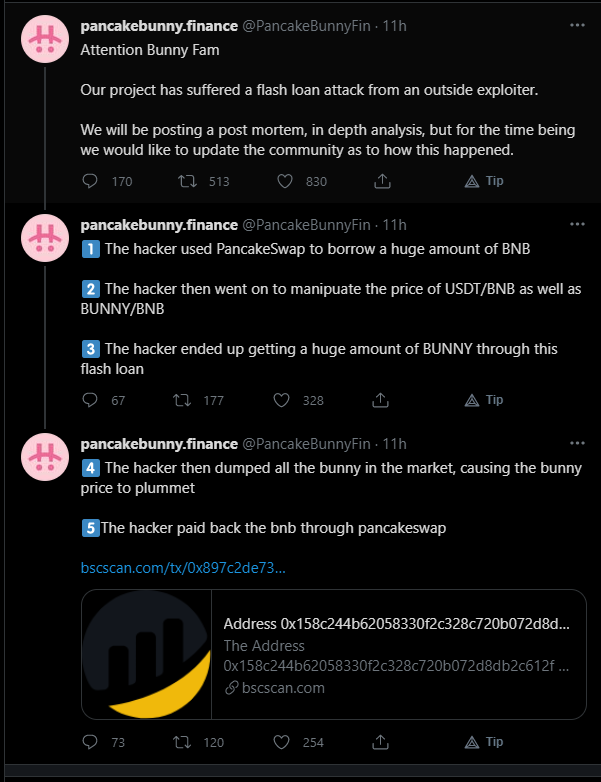Viewport: 601px width, 782px height.
Task: Like the third tweet with 254 likes
Action: [x=281, y=742]
